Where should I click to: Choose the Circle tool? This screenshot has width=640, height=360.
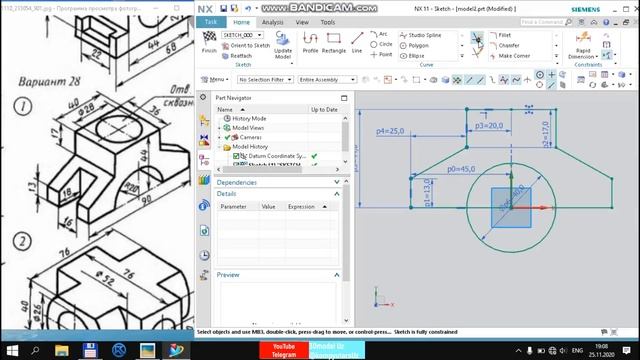click(381, 44)
